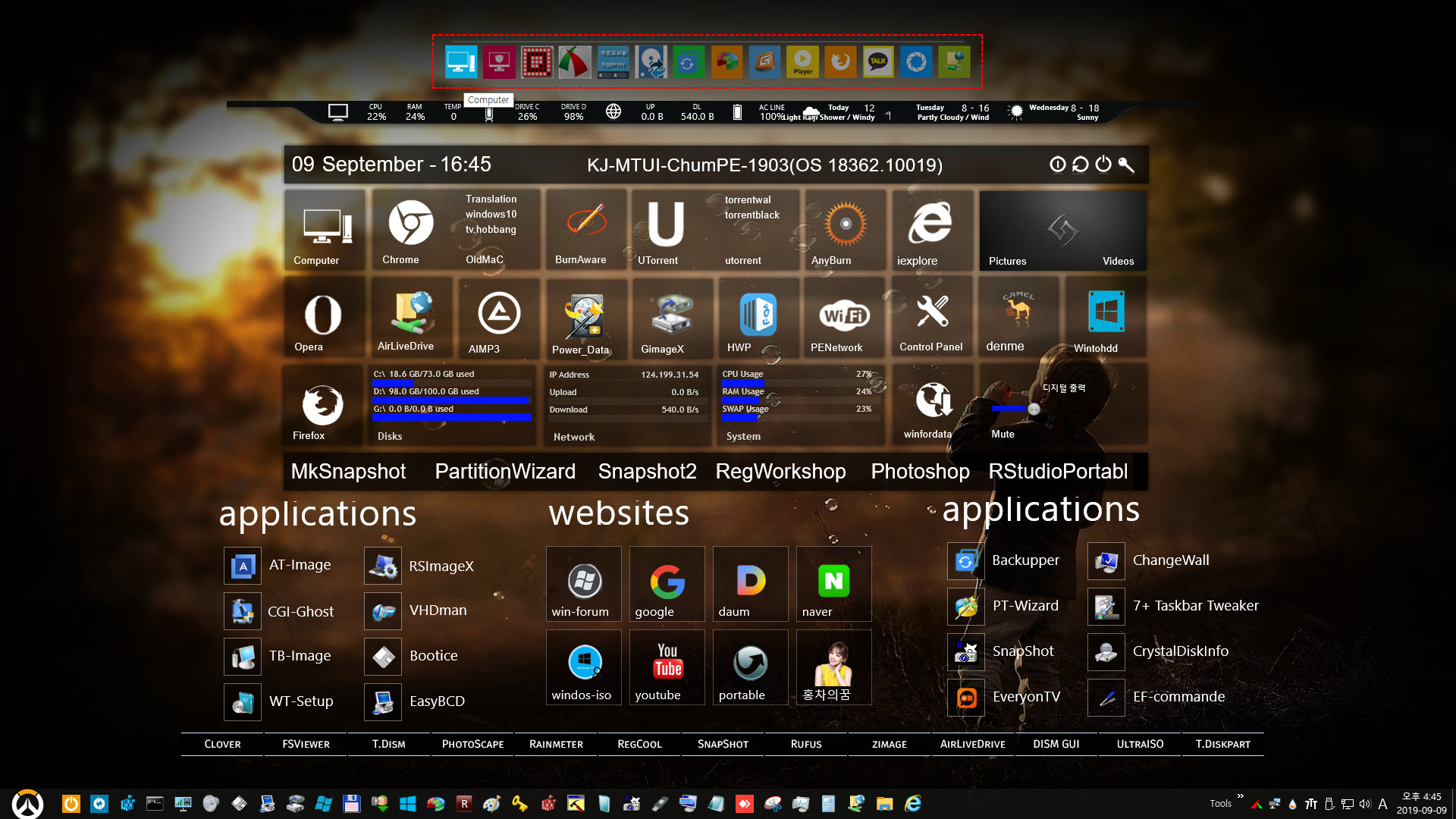This screenshot has height=819, width=1456.
Task: Open the Pictures folder link
Action: (1007, 261)
